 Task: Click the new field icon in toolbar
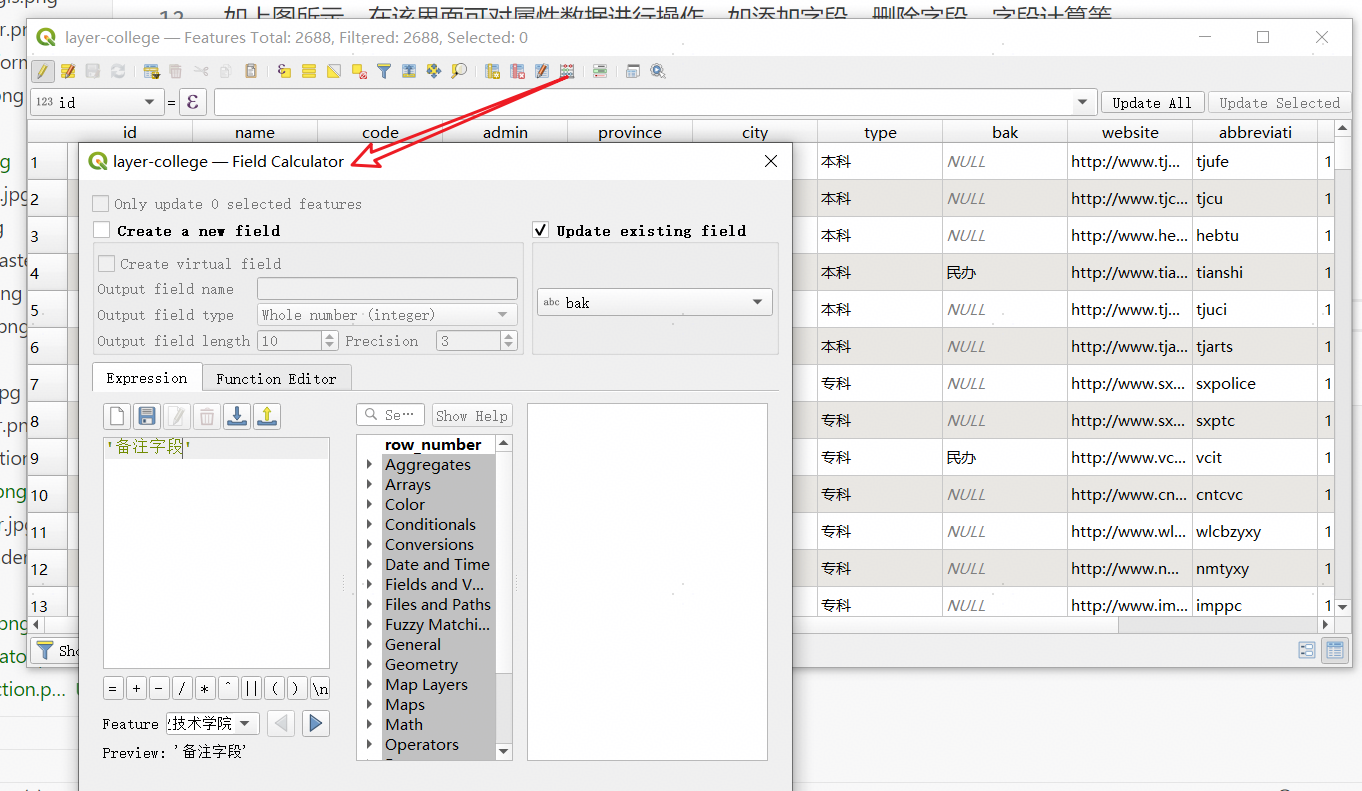492,71
